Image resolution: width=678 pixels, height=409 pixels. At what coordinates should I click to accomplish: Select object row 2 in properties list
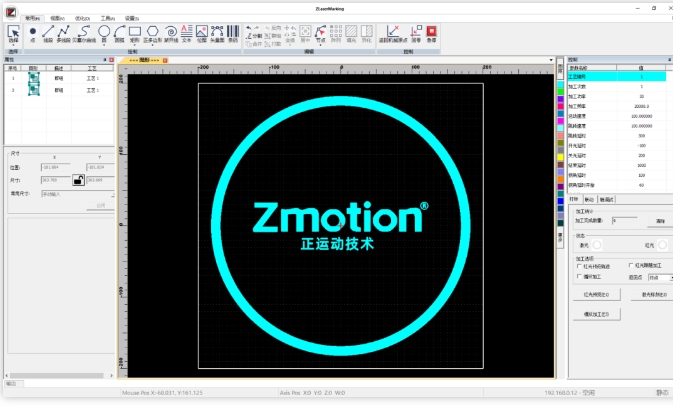[59, 90]
